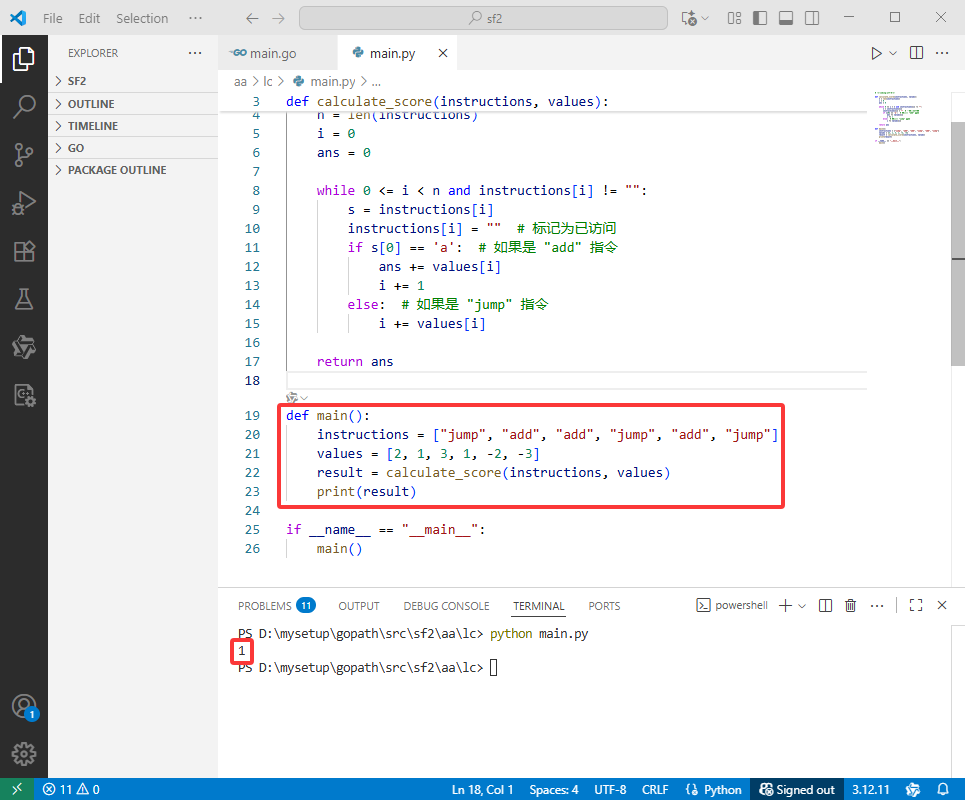Open the Edit menu
The width and height of the screenshot is (965, 800).
pyautogui.click(x=89, y=18)
